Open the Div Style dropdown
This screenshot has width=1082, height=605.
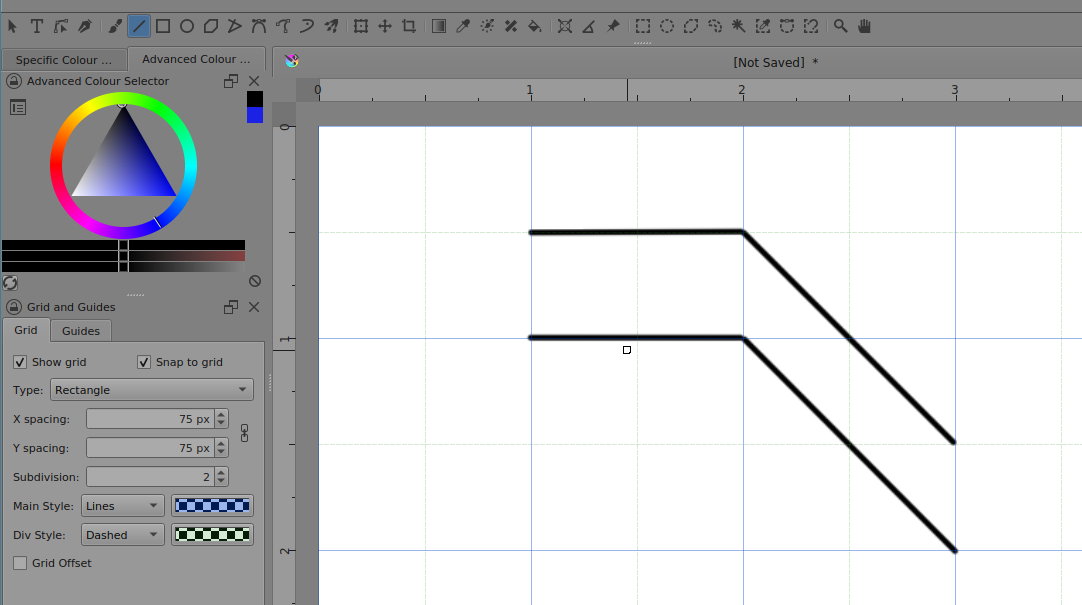coord(123,535)
